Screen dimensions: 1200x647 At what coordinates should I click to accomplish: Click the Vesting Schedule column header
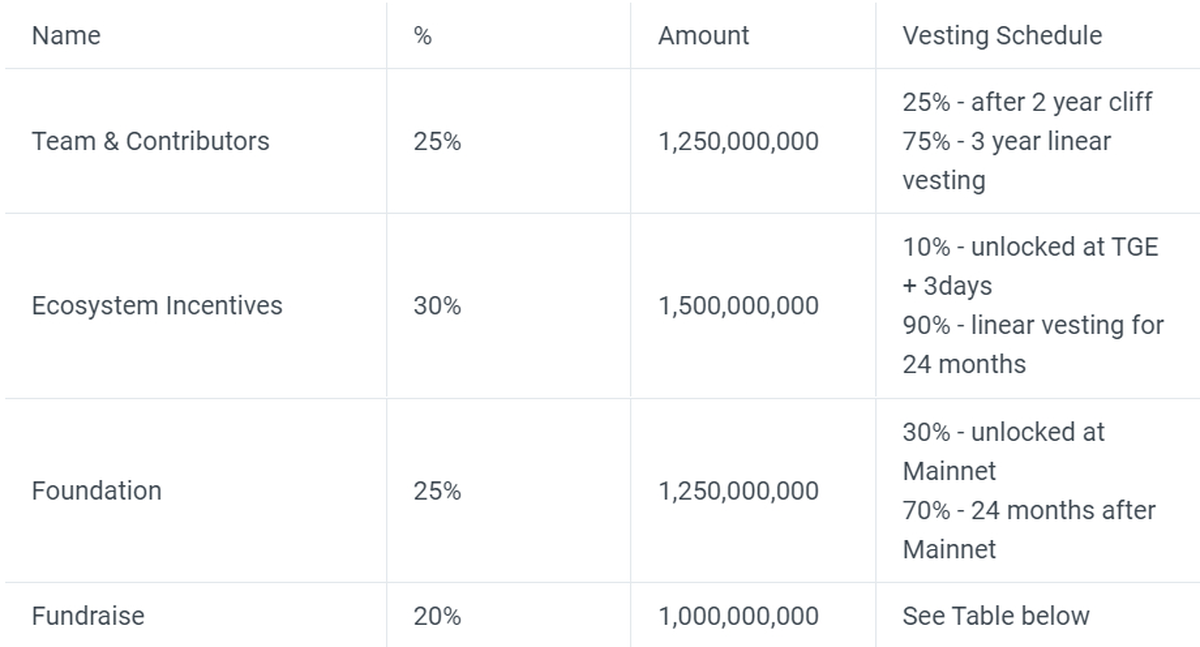pyautogui.click(x=1002, y=36)
